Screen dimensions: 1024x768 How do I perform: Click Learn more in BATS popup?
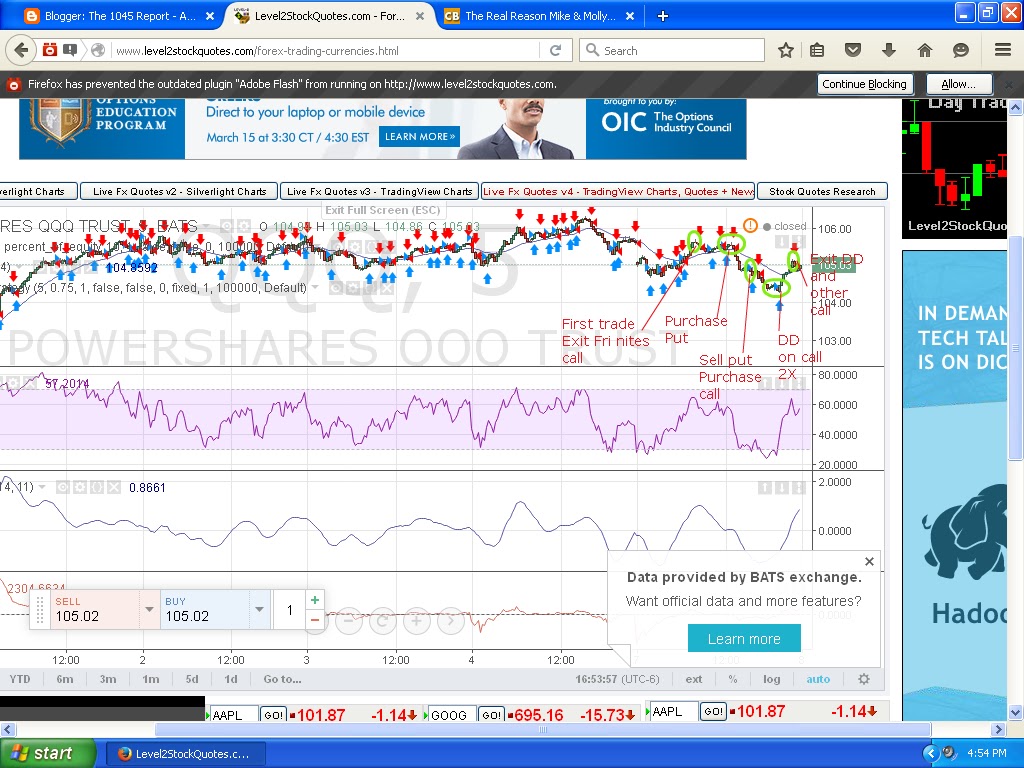click(x=744, y=639)
